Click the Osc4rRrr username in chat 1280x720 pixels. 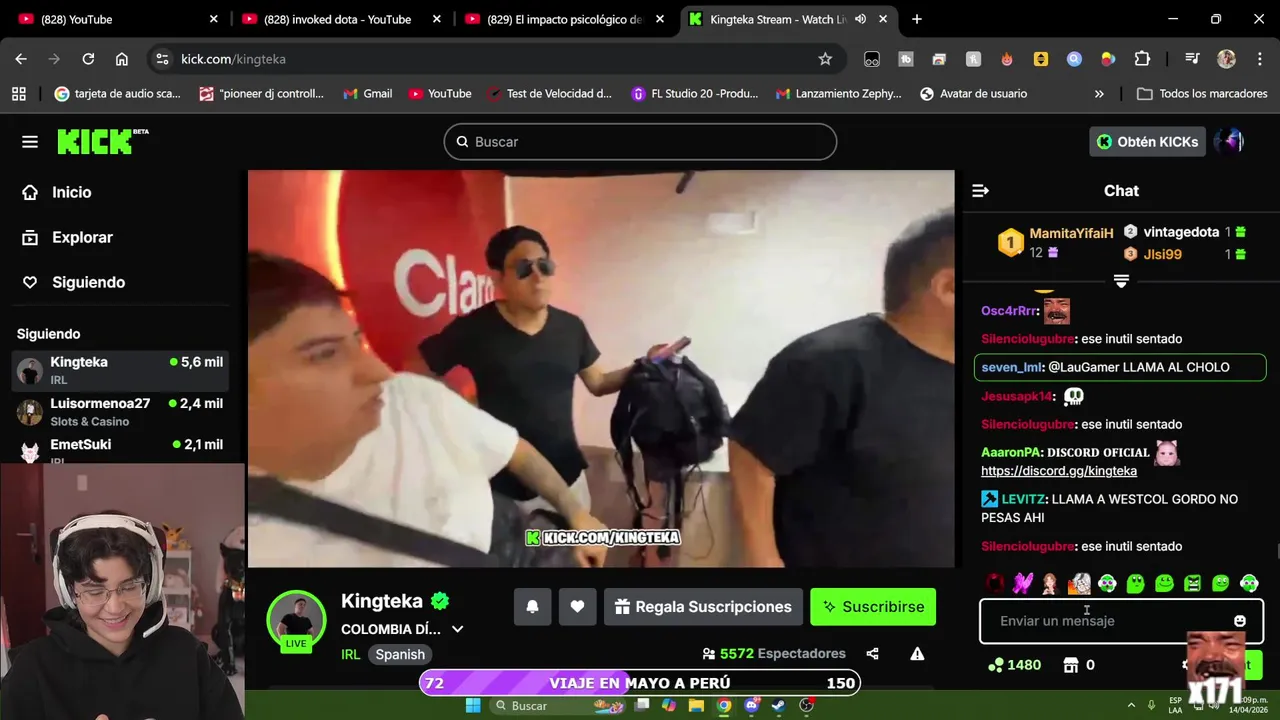click(x=1009, y=311)
